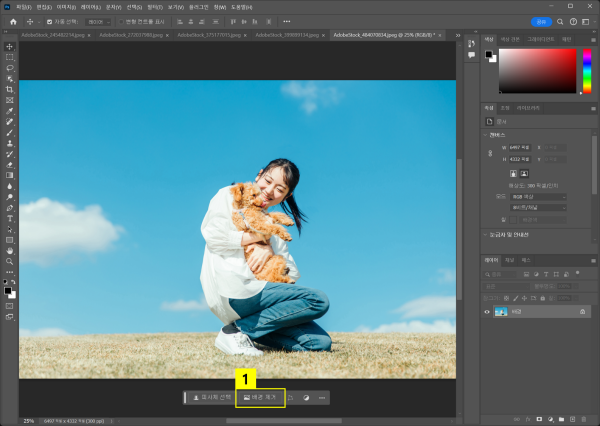Open the search icon at top right
This screenshot has width=600, height=426.
(x=562, y=21)
